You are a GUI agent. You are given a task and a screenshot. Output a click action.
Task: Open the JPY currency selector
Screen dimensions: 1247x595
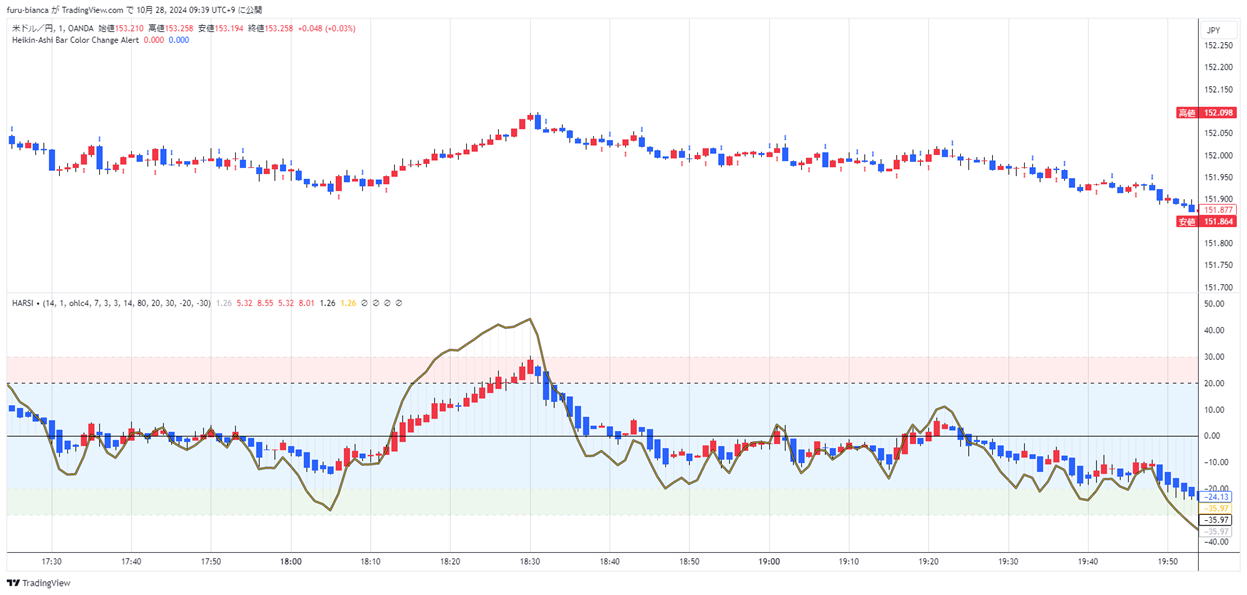tap(1213, 30)
